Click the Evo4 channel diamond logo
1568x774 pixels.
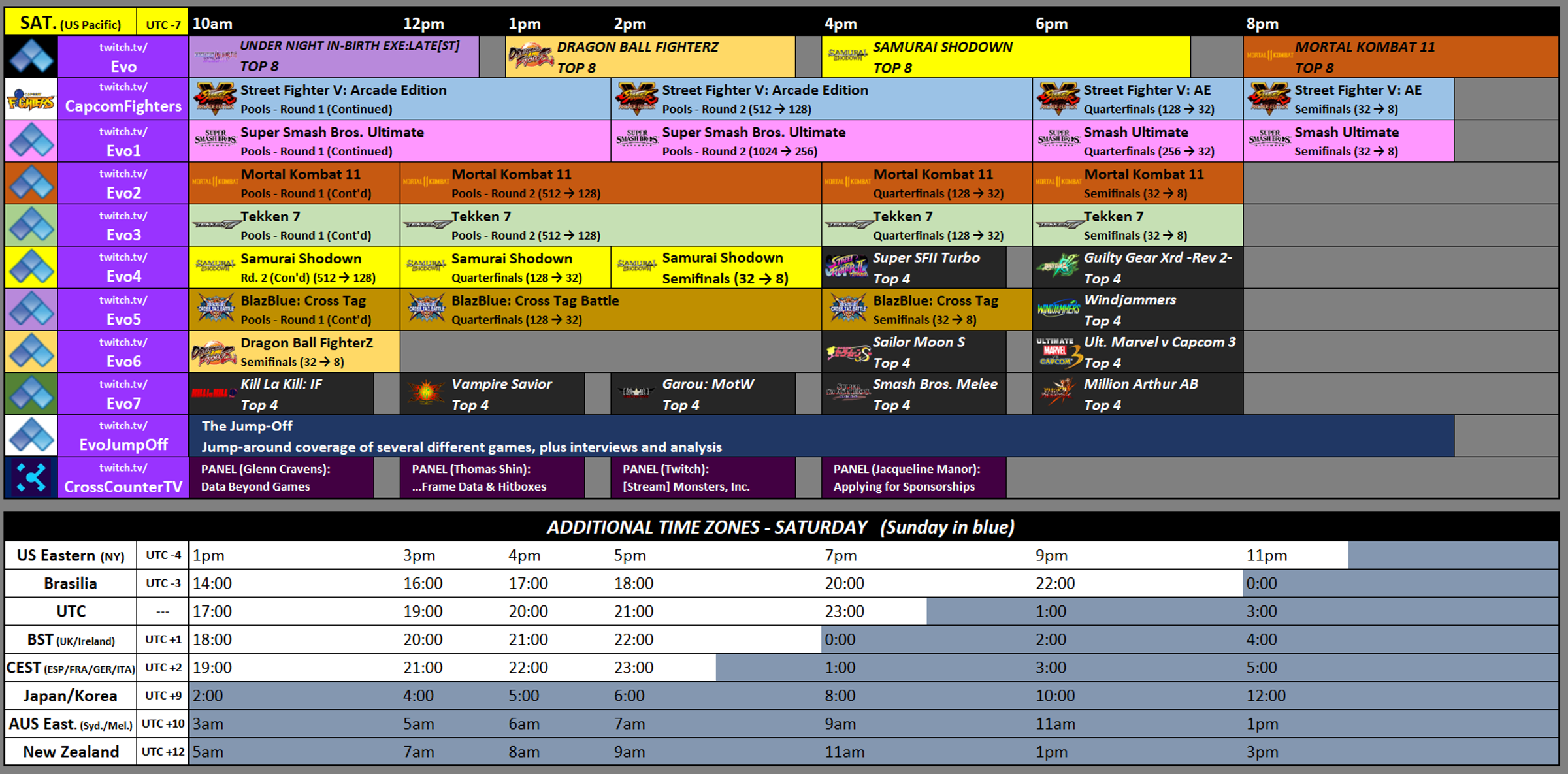click(x=31, y=266)
